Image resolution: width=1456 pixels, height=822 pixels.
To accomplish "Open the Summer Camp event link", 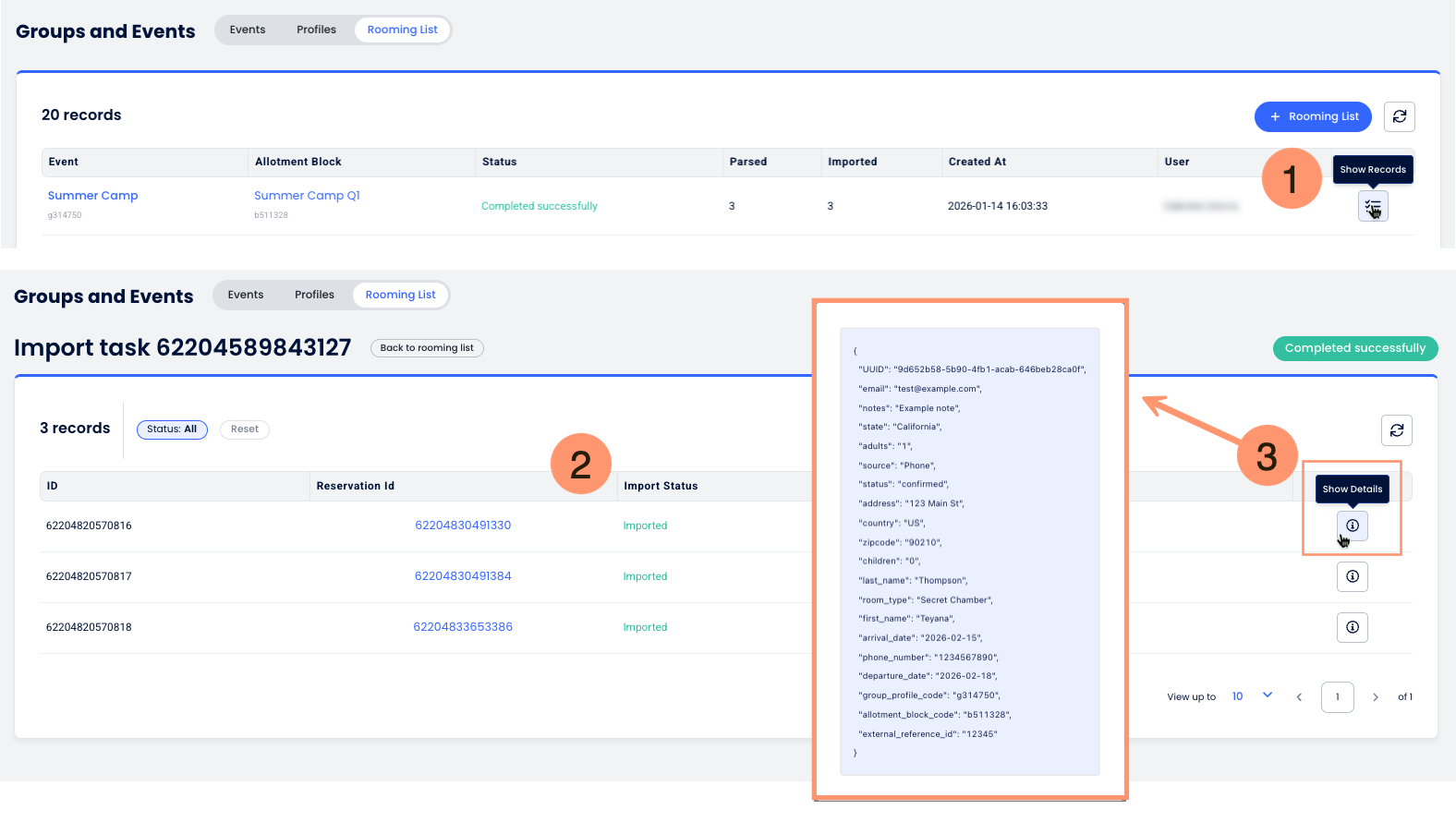I will 92,196.
